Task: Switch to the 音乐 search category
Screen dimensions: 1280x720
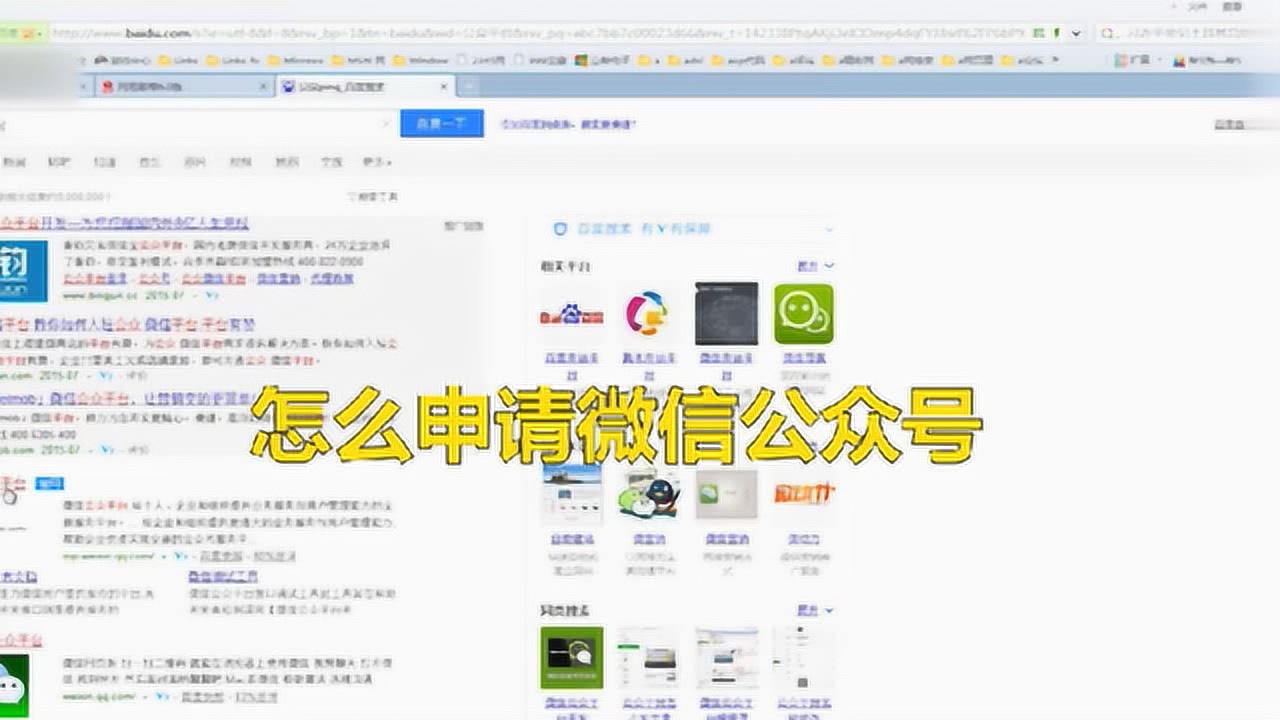Action: pos(150,162)
